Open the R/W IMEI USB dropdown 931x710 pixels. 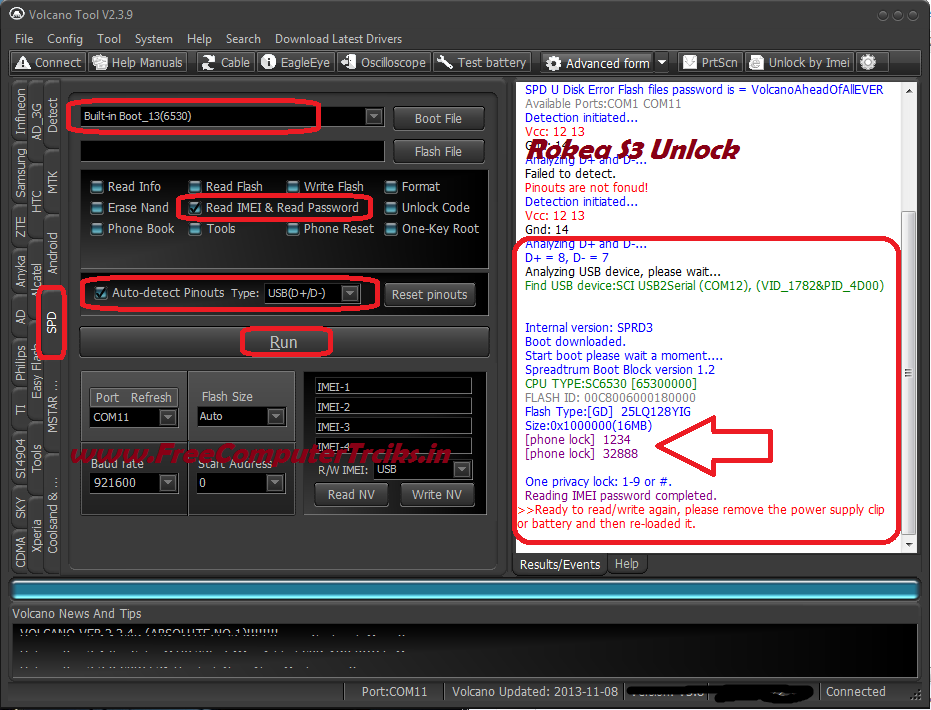point(462,470)
